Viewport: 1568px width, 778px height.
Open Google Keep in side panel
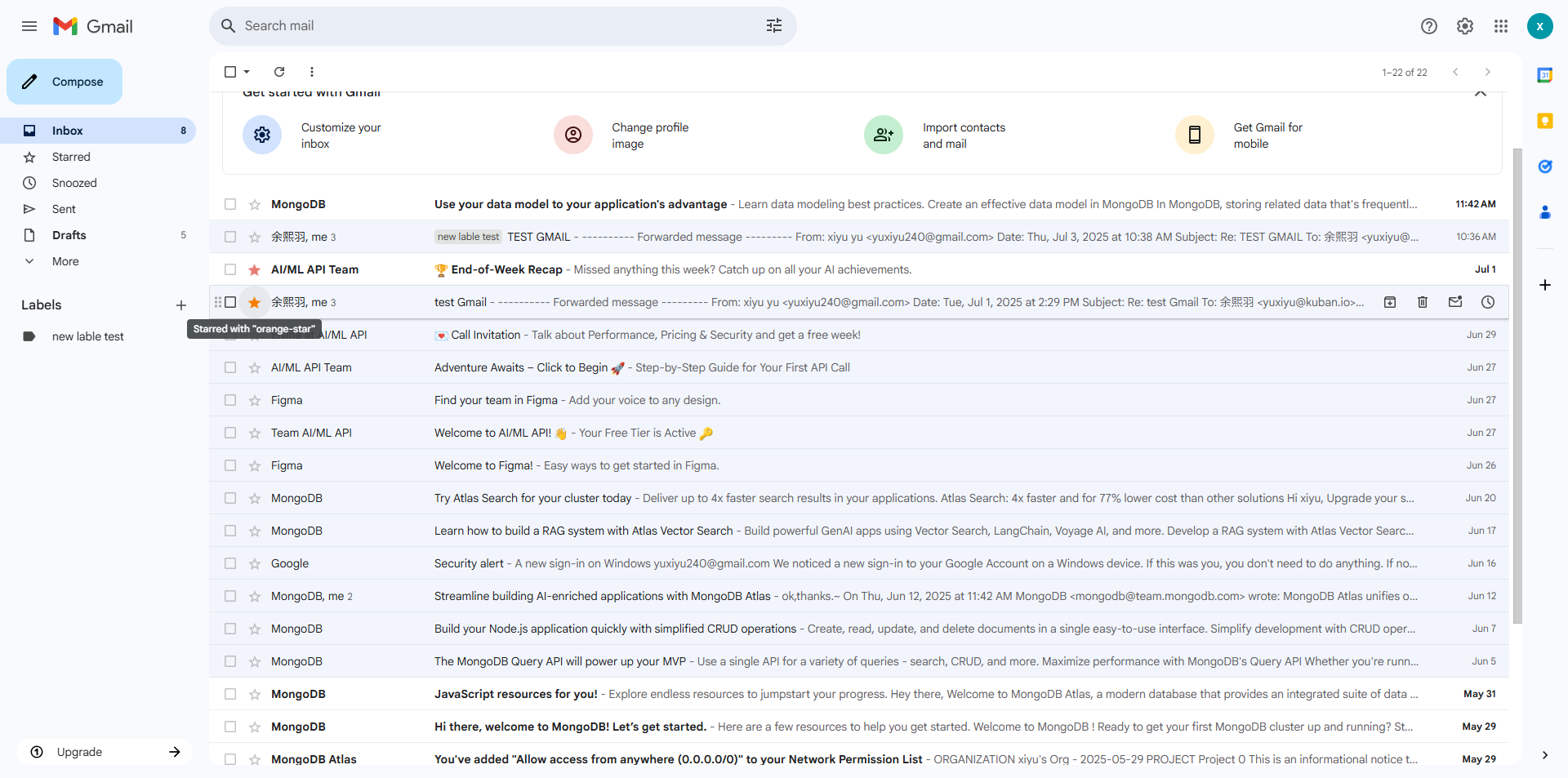[1545, 121]
